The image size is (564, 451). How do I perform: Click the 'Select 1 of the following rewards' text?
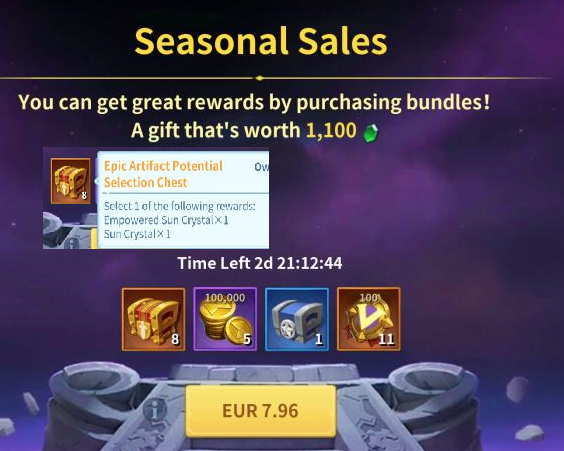tap(179, 206)
